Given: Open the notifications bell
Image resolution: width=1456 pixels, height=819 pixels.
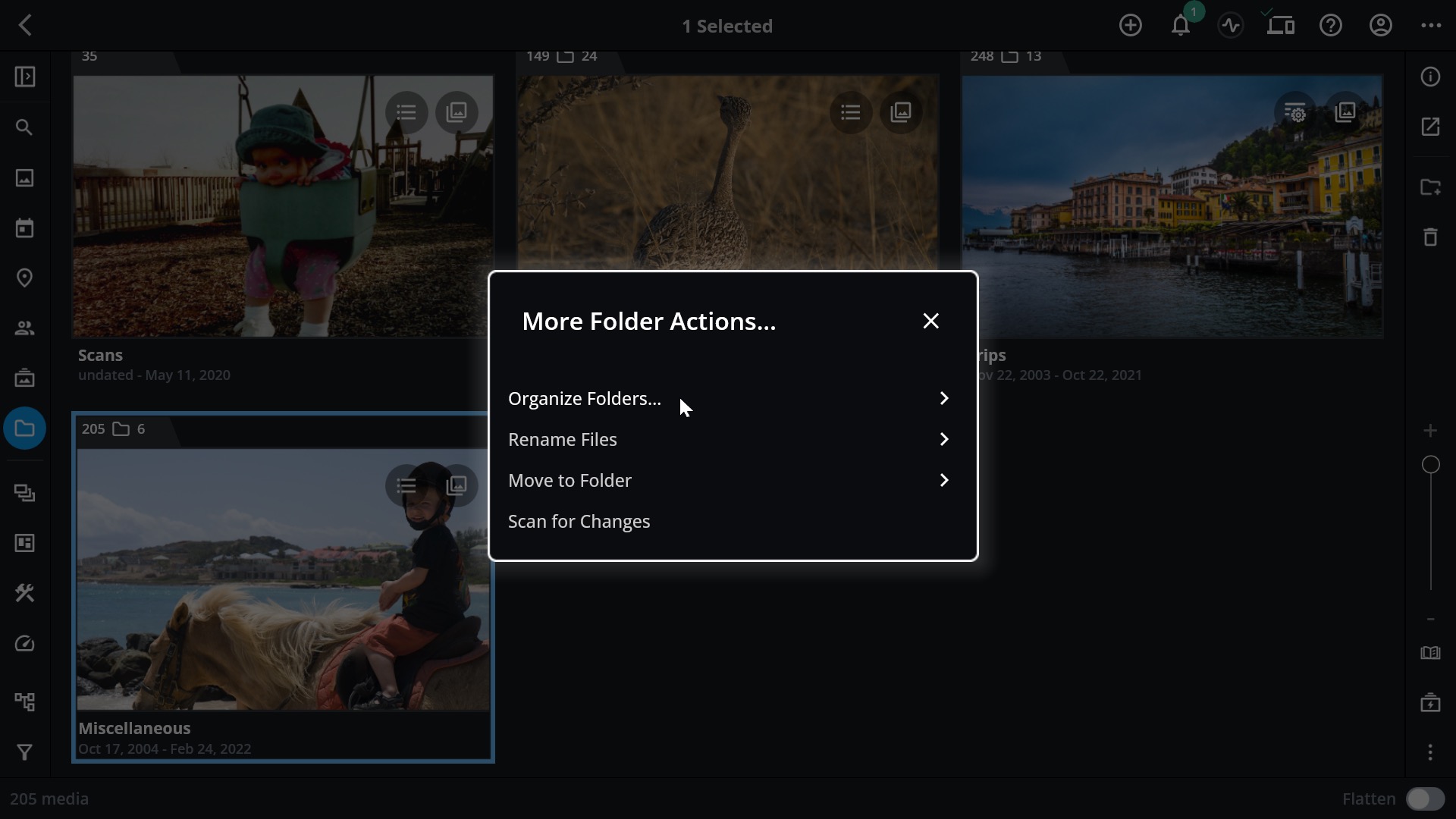Looking at the screenshot, I should 1180,26.
